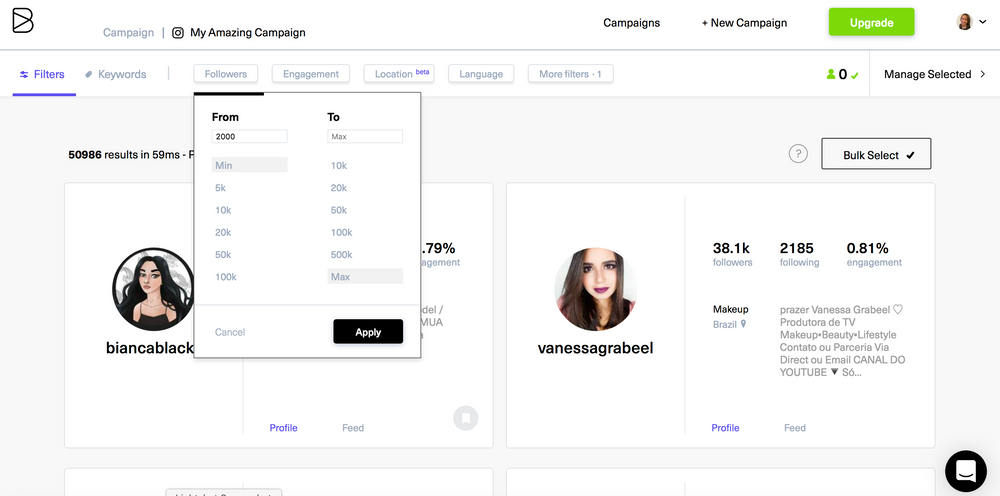The width and height of the screenshot is (1000, 496).
Task: Select 10k in From column
Action: pos(223,210)
